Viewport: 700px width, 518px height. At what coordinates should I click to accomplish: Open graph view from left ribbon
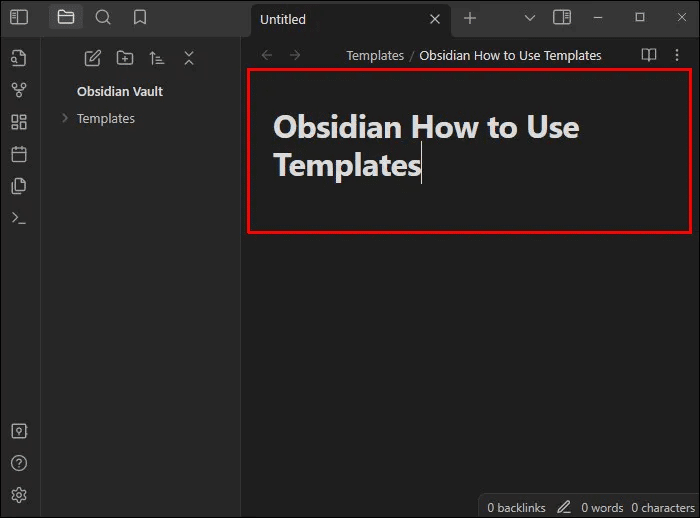point(19,90)
